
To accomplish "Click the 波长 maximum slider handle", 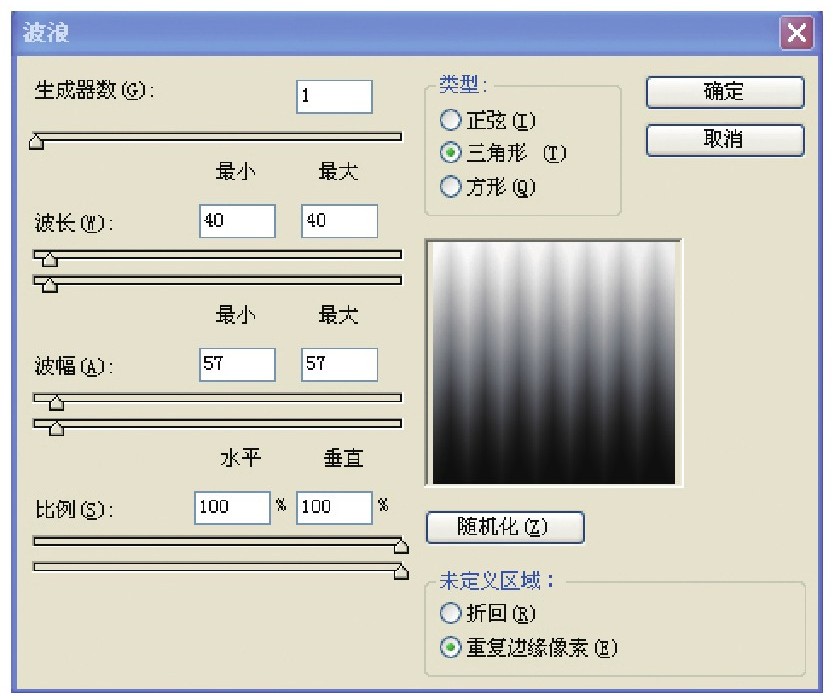I will coord(49,285).
